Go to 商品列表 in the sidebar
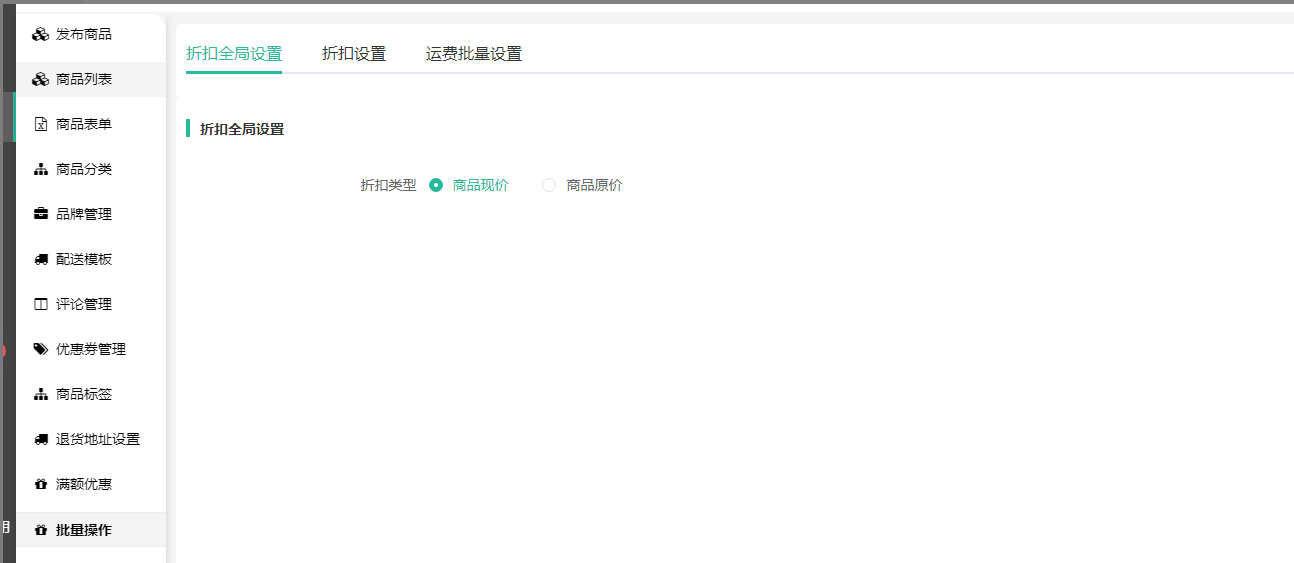Viewport: 1294px width, 563px height. (84, 80)
